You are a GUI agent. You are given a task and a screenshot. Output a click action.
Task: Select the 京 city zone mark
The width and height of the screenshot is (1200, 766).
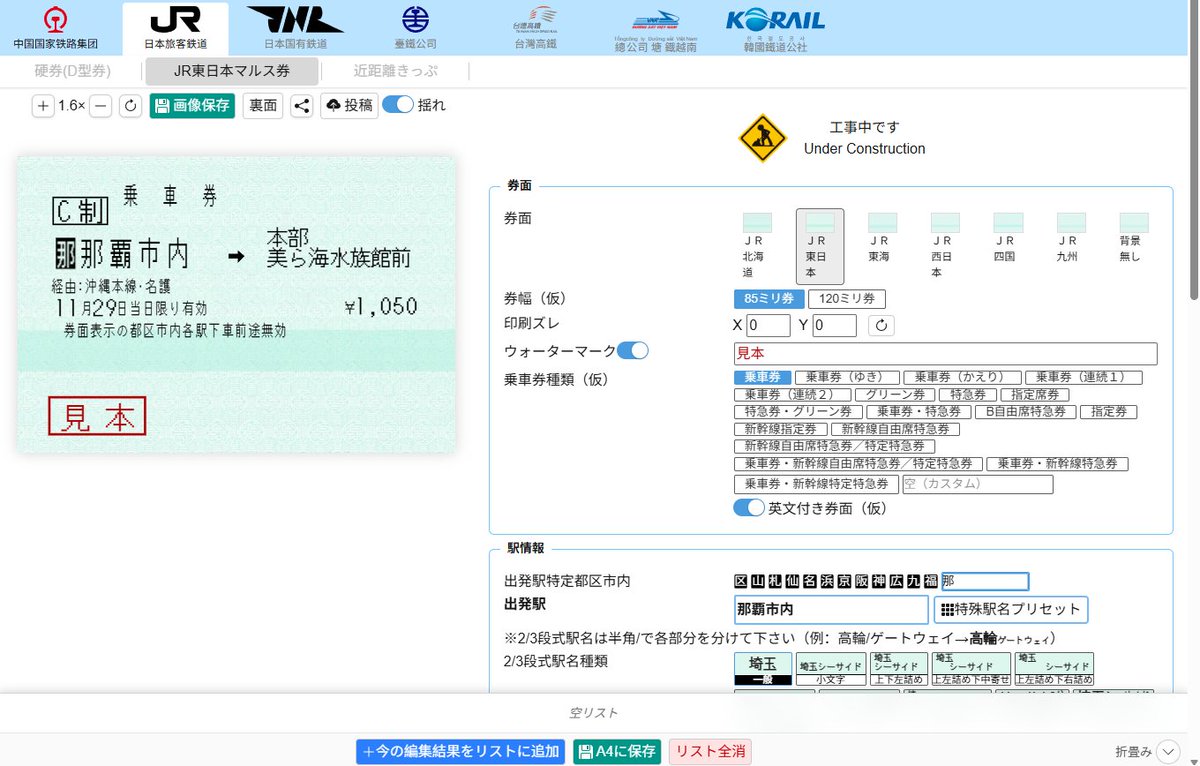[x=845, y=581]
